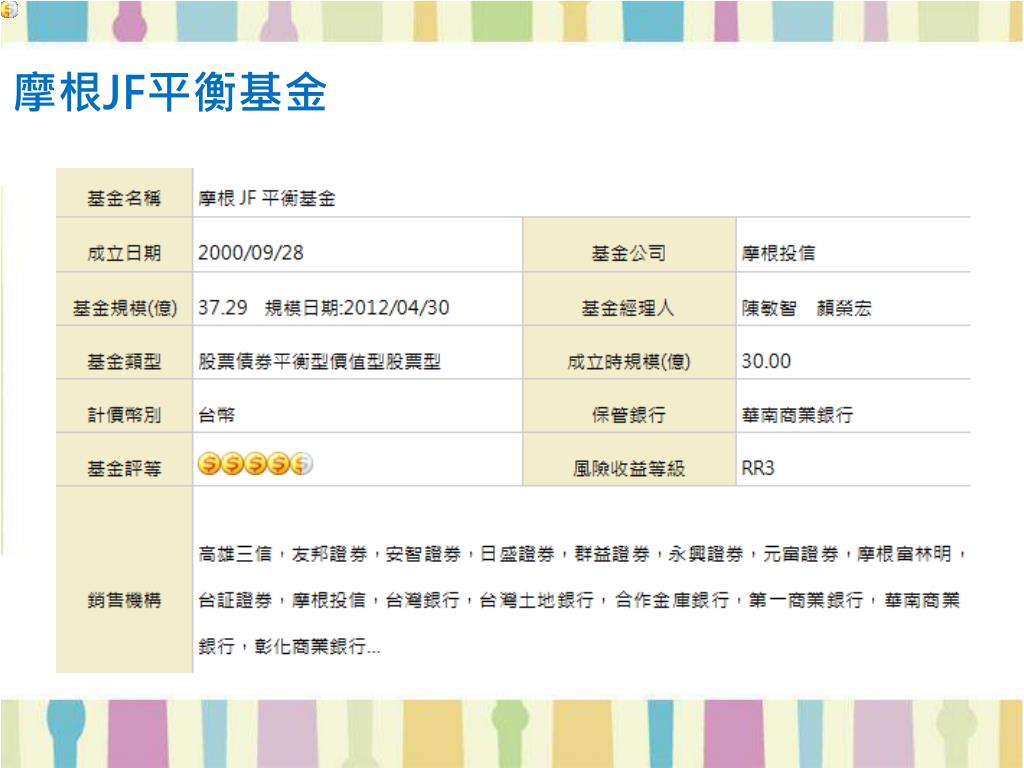Image resolution: width=1024 pixels, height=768 pixels.
Task: Select the 風險收益等級 label cell
Action: 629,460
